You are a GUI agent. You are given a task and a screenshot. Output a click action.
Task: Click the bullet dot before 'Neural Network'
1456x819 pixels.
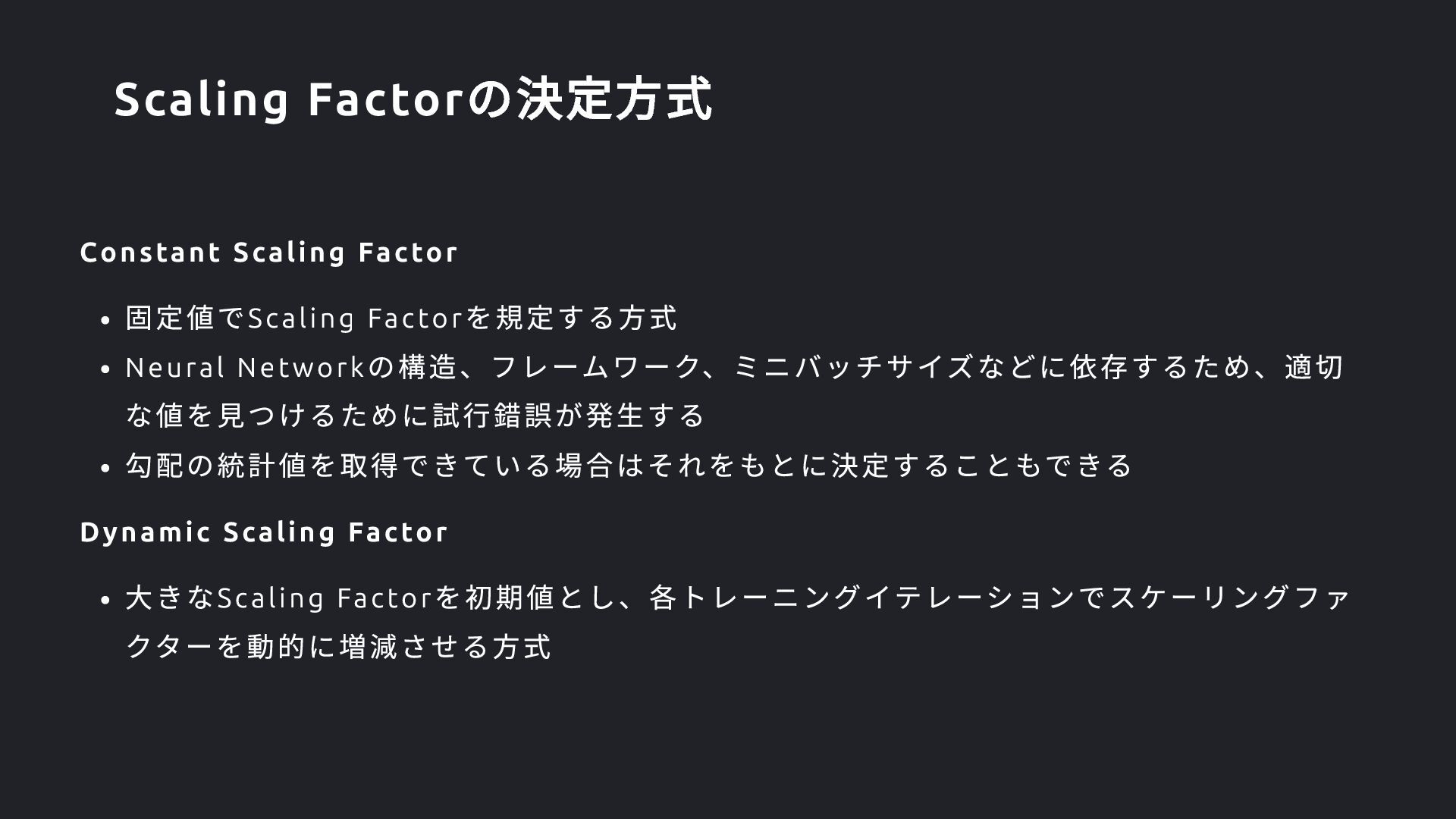106,370
